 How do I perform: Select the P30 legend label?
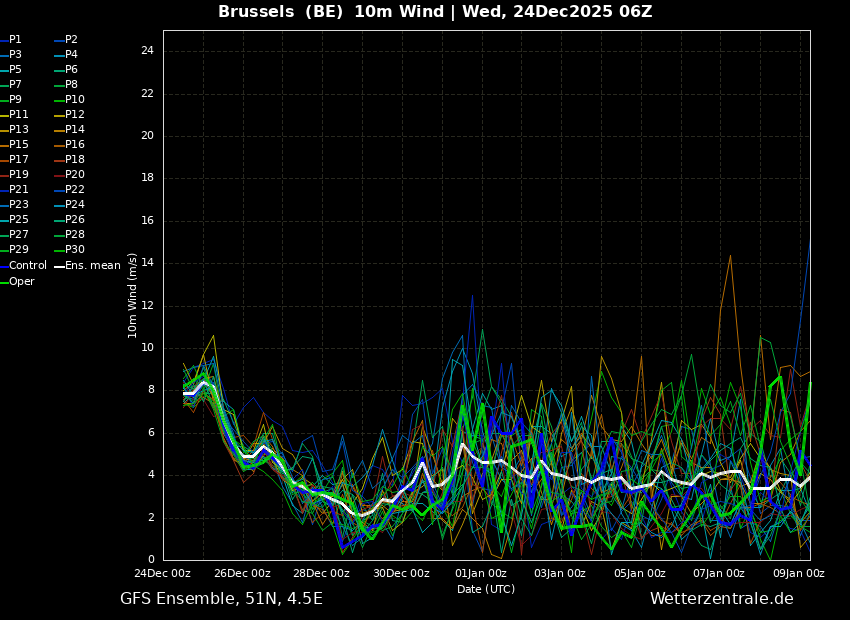pyautogui.click(x=75, y=249)
